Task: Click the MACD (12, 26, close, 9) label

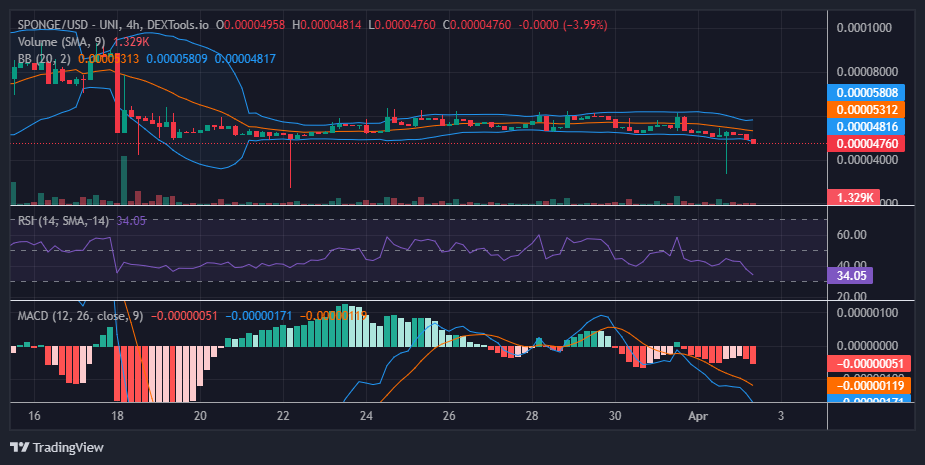Action: tap(80, 316)
